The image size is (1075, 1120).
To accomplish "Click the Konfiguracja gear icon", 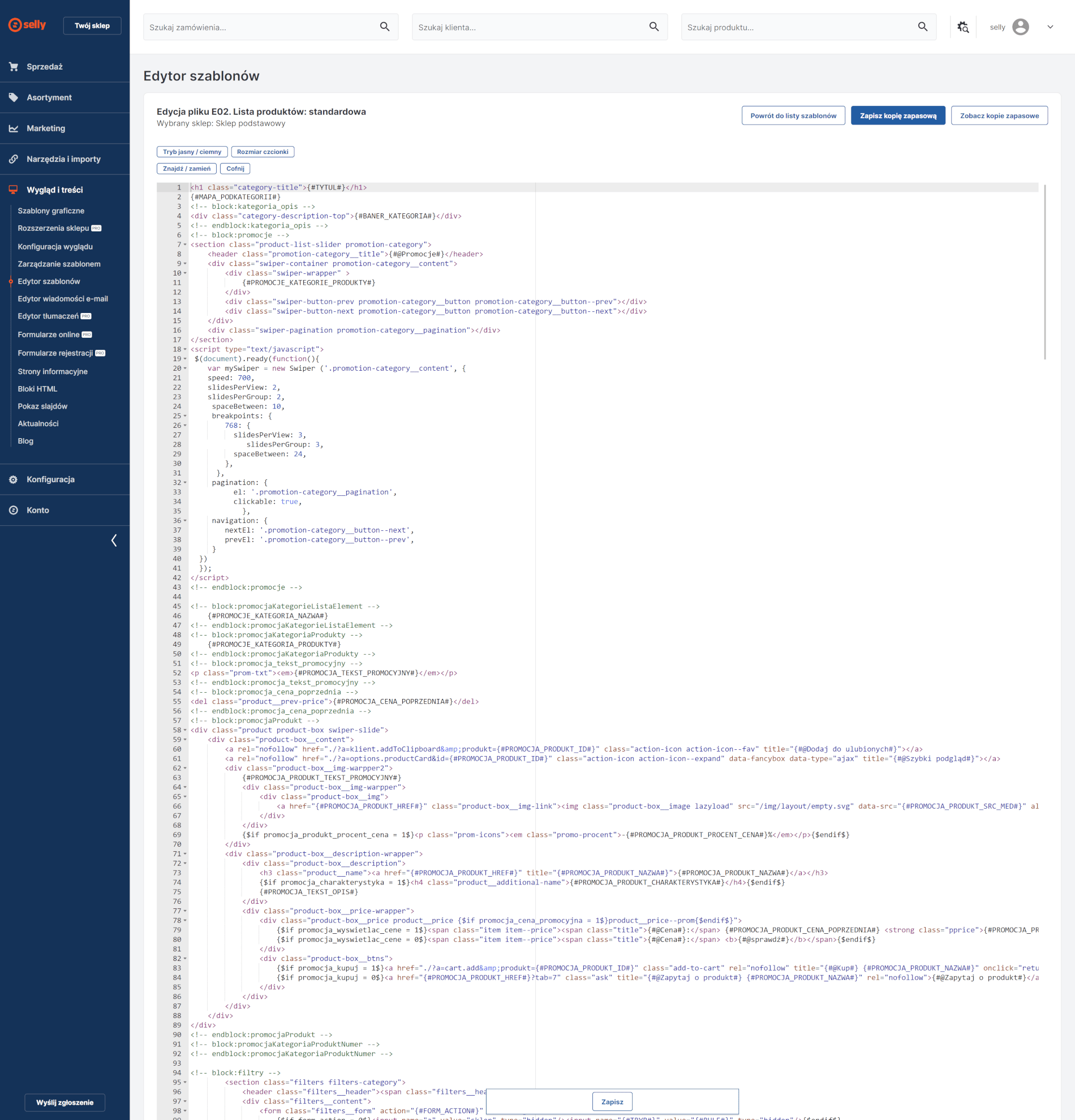I will 14,479.
